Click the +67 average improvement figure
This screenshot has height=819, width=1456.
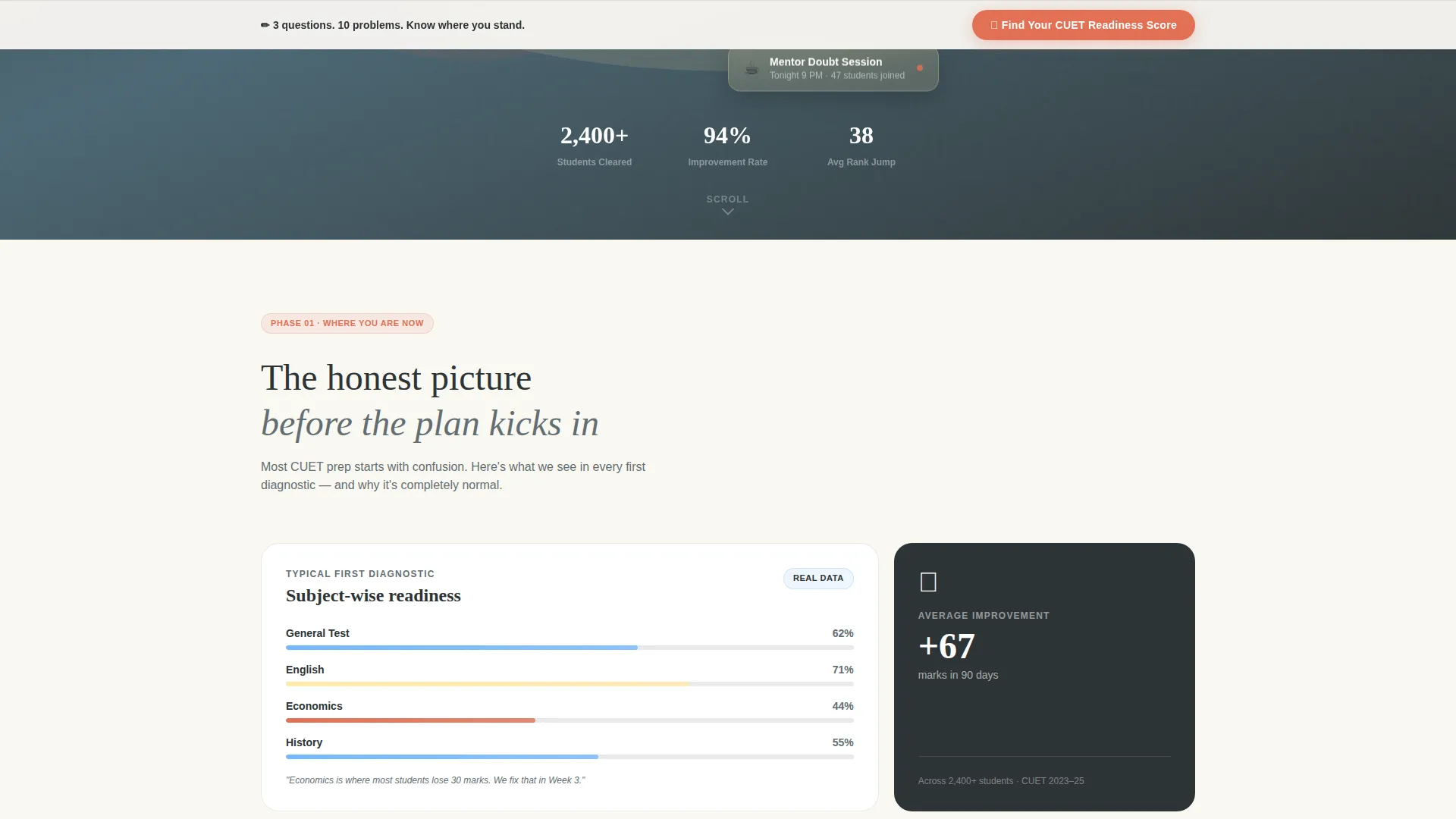pyautogui.click(x=946, y=647)
